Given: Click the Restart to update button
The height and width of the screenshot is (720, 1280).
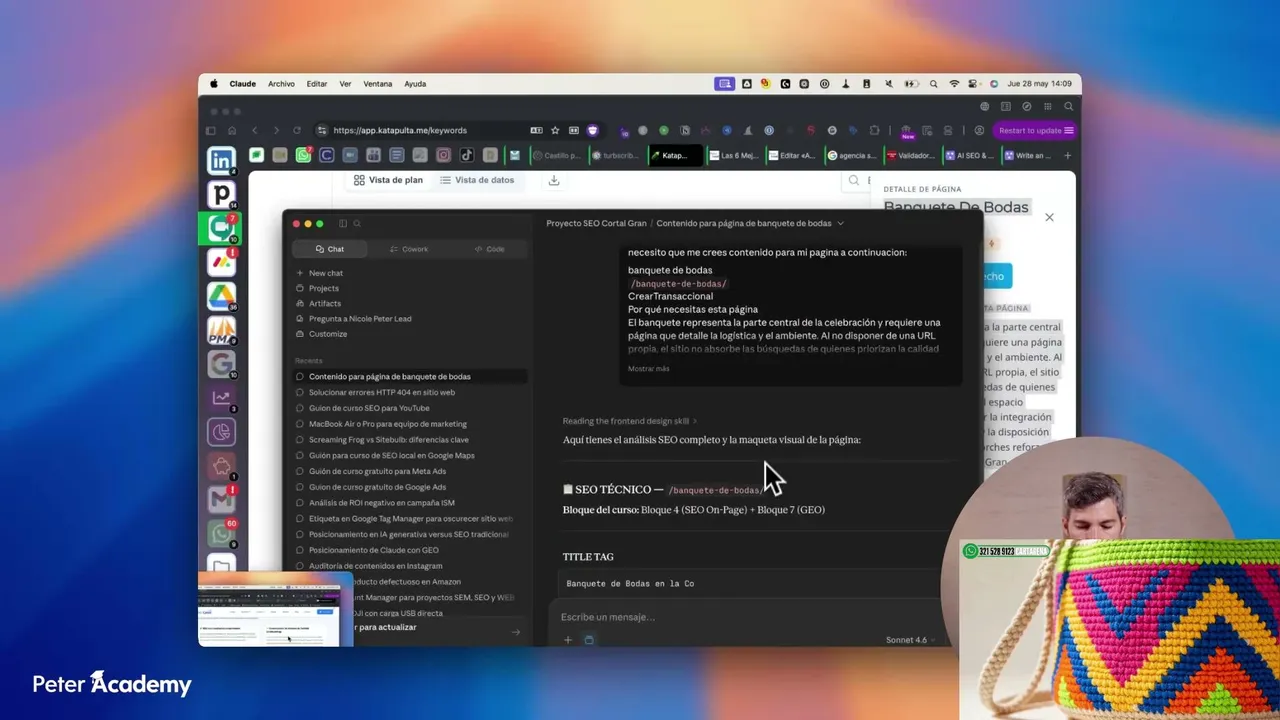Looking at the screenshot, I should pyautogui.click(x=1036, y=130).
